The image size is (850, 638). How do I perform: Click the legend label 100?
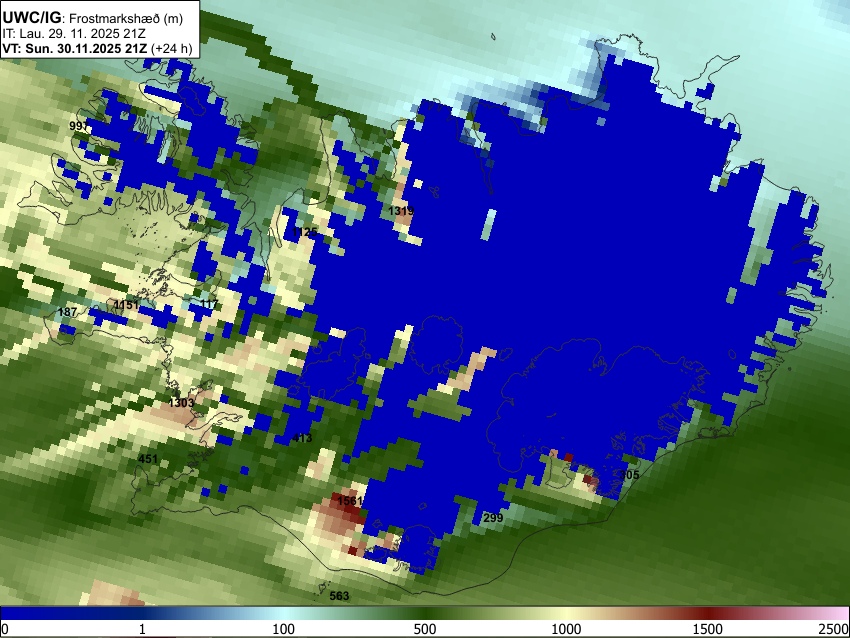click(284, 629)
